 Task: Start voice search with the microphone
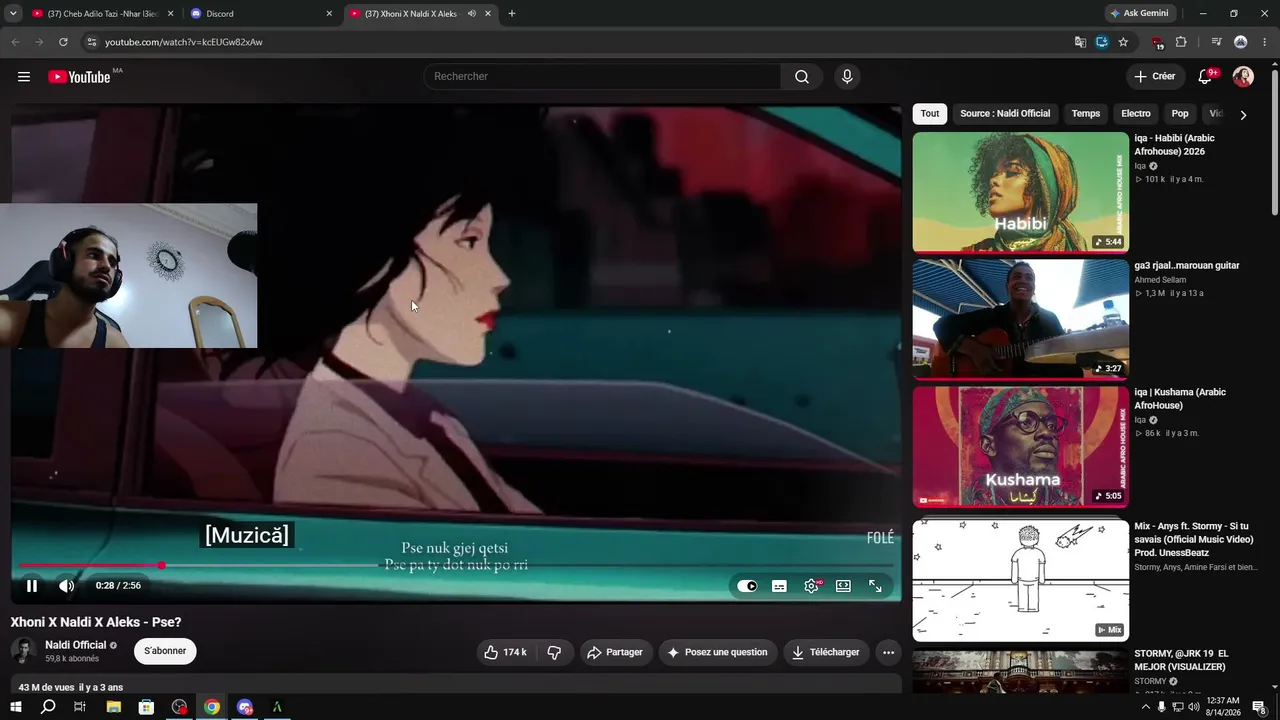click(x=847, y=77)
